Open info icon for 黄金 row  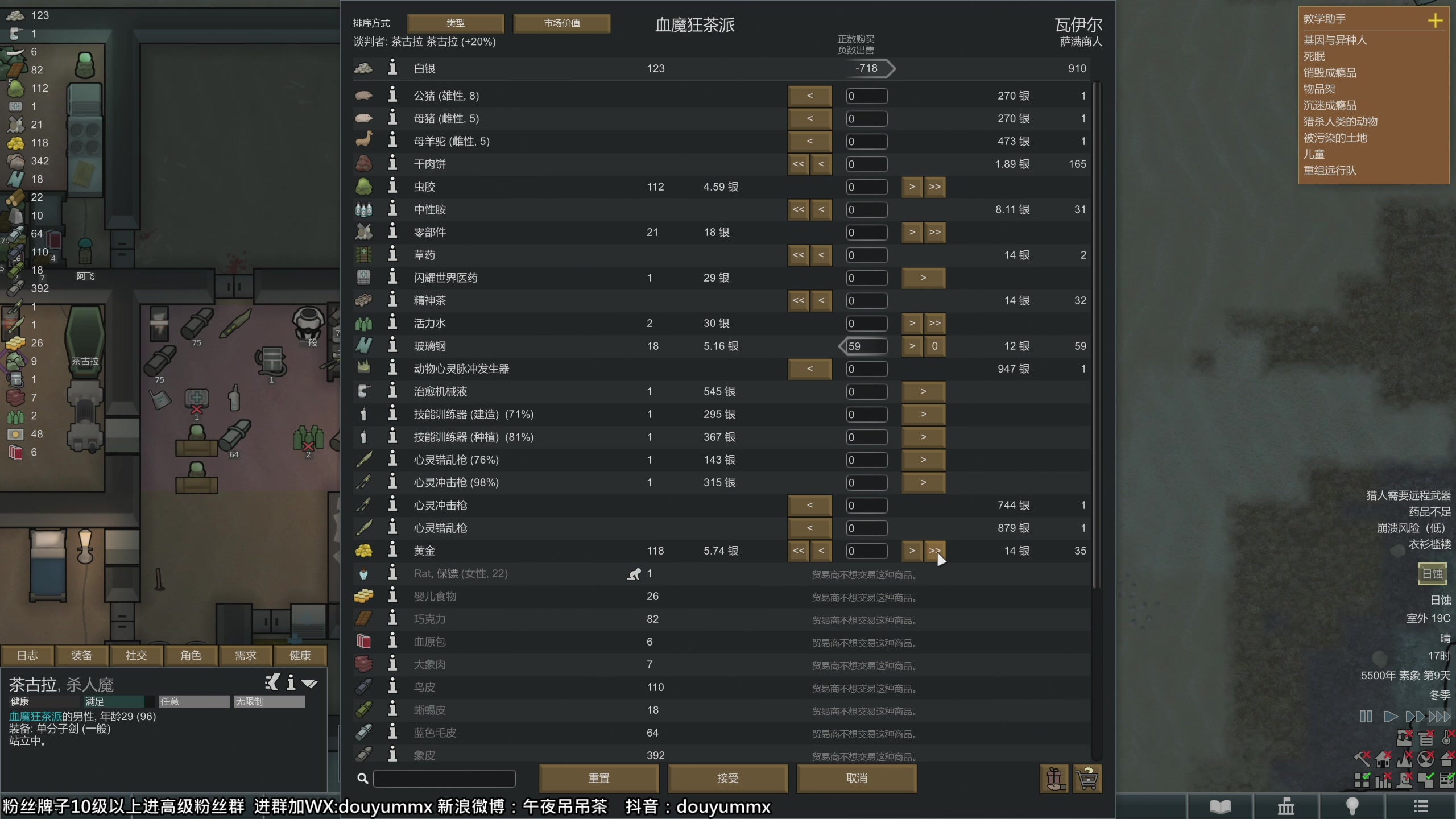tap(392, 550)
